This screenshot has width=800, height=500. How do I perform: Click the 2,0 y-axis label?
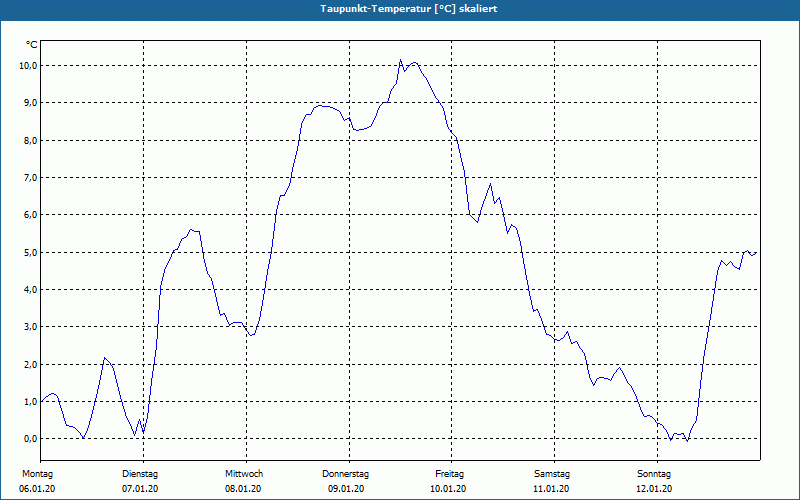pos(30,364)
